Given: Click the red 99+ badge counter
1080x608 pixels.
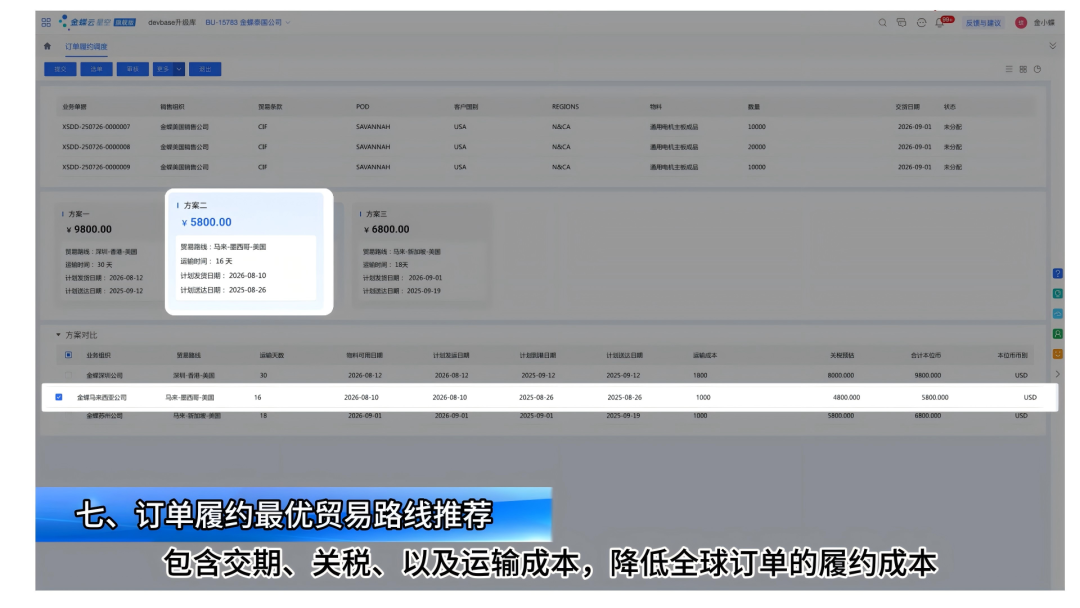Looking at the screenshot, I should (x=948, y=19).
